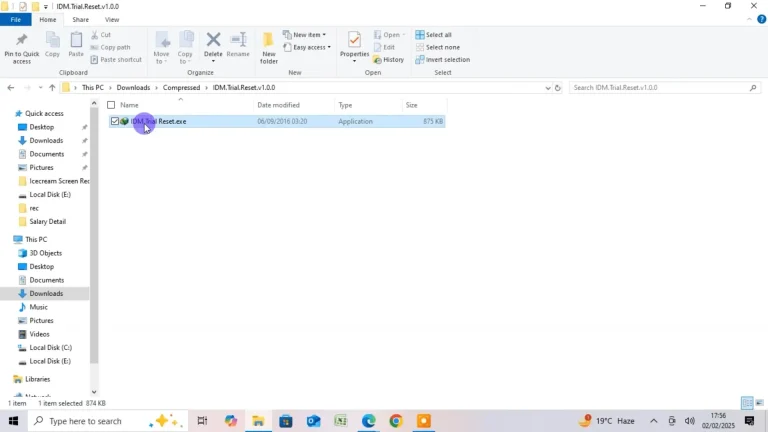
Task: Open Task View on taskbar
Action: click(202, 421)
